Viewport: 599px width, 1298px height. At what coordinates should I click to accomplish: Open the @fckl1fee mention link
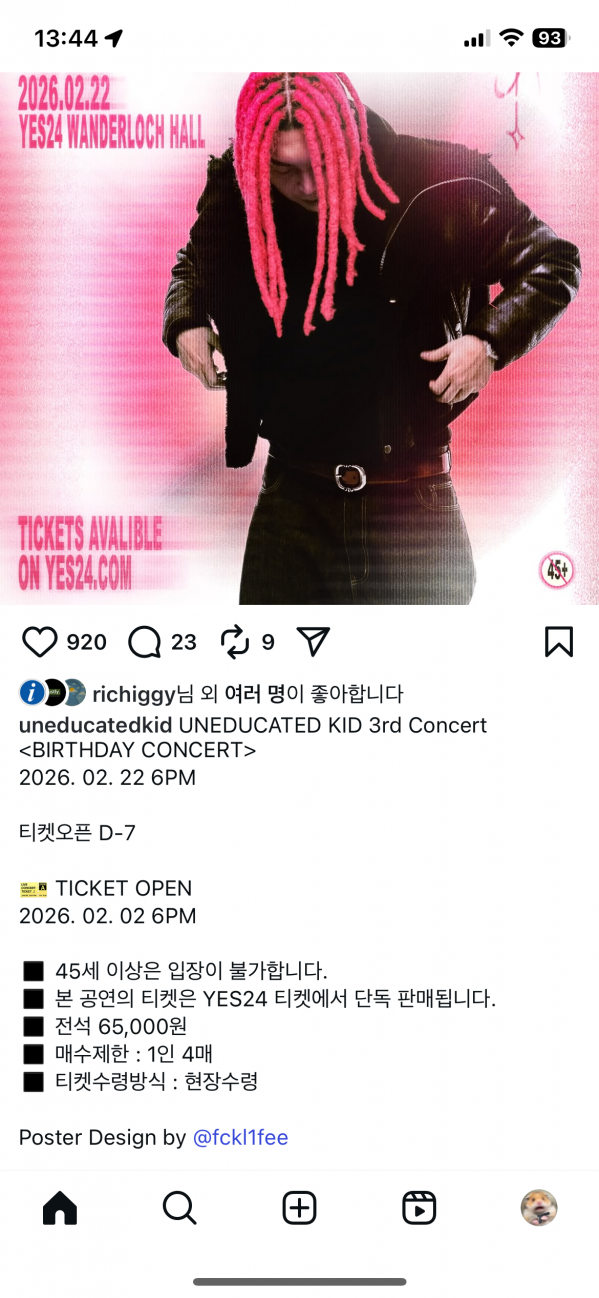point(240,1138)
